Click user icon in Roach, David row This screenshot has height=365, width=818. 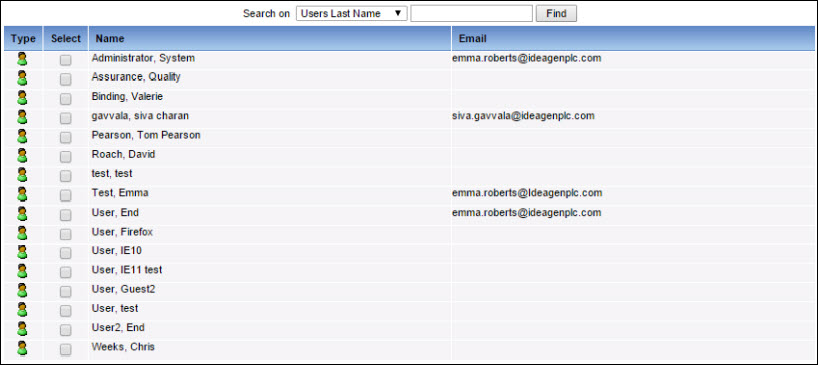[x=22, y=155]
